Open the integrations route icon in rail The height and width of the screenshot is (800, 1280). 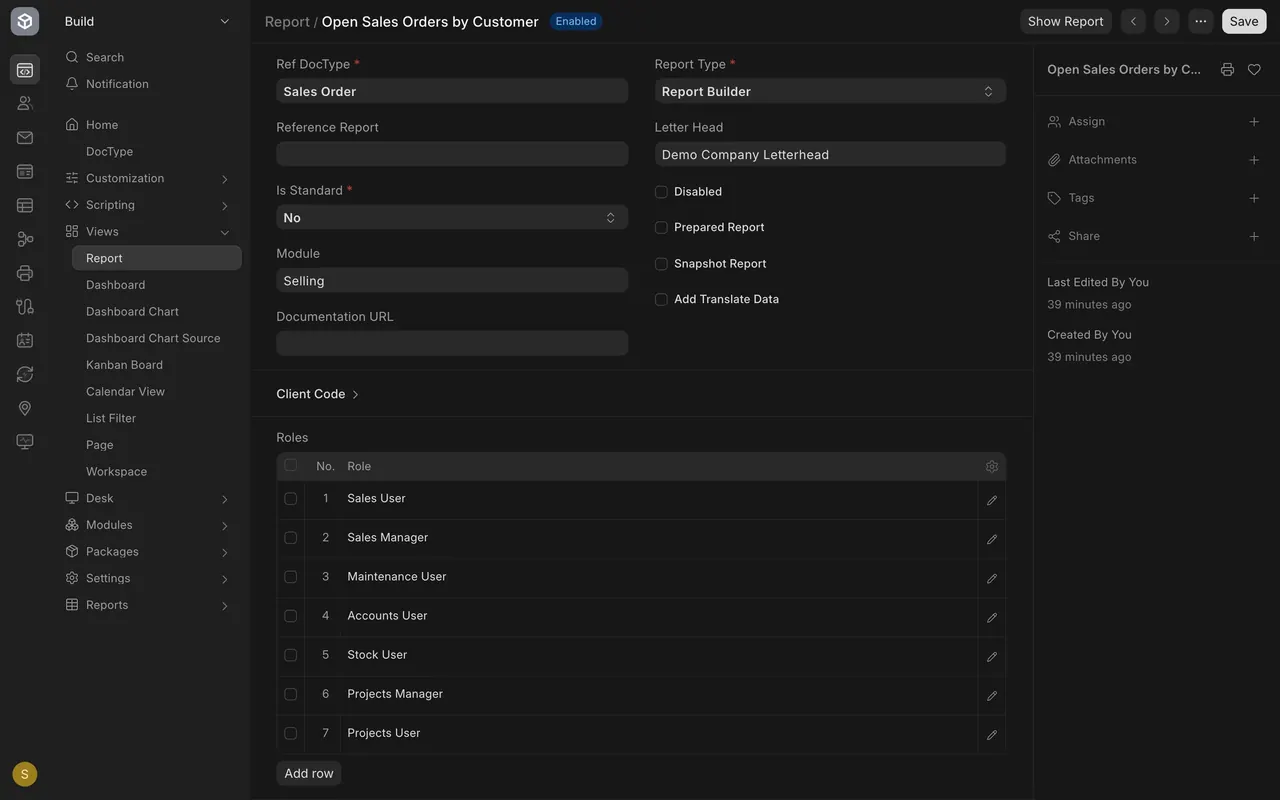point(25,307)
